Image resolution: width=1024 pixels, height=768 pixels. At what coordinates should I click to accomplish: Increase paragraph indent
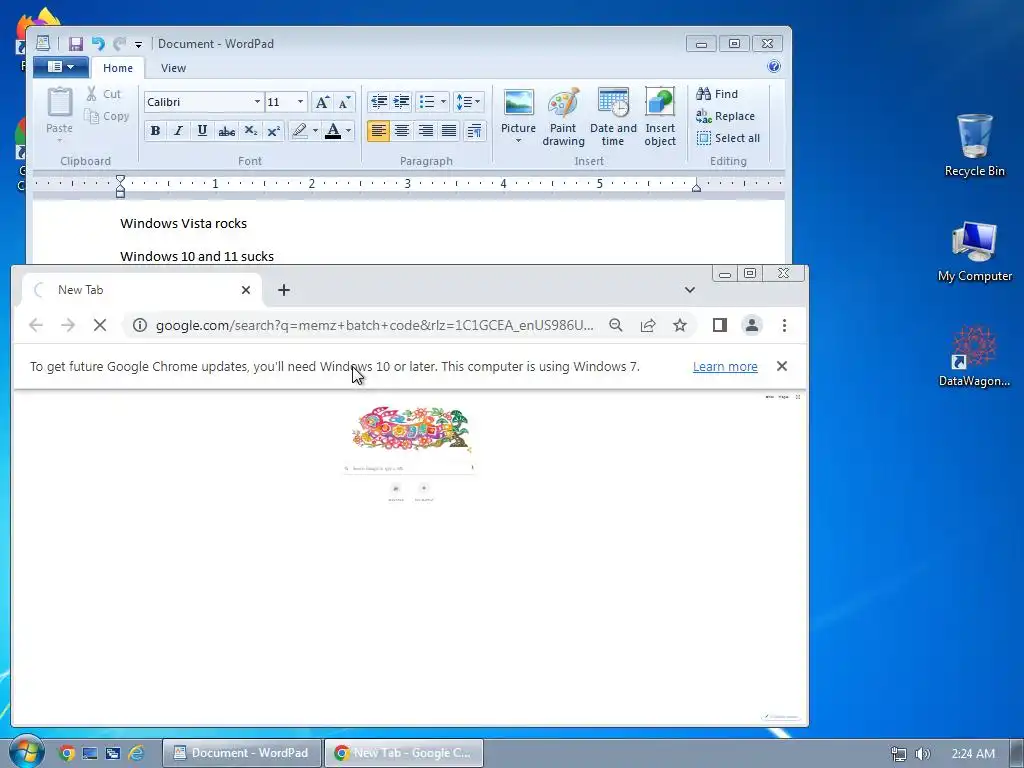coord(402,102)
